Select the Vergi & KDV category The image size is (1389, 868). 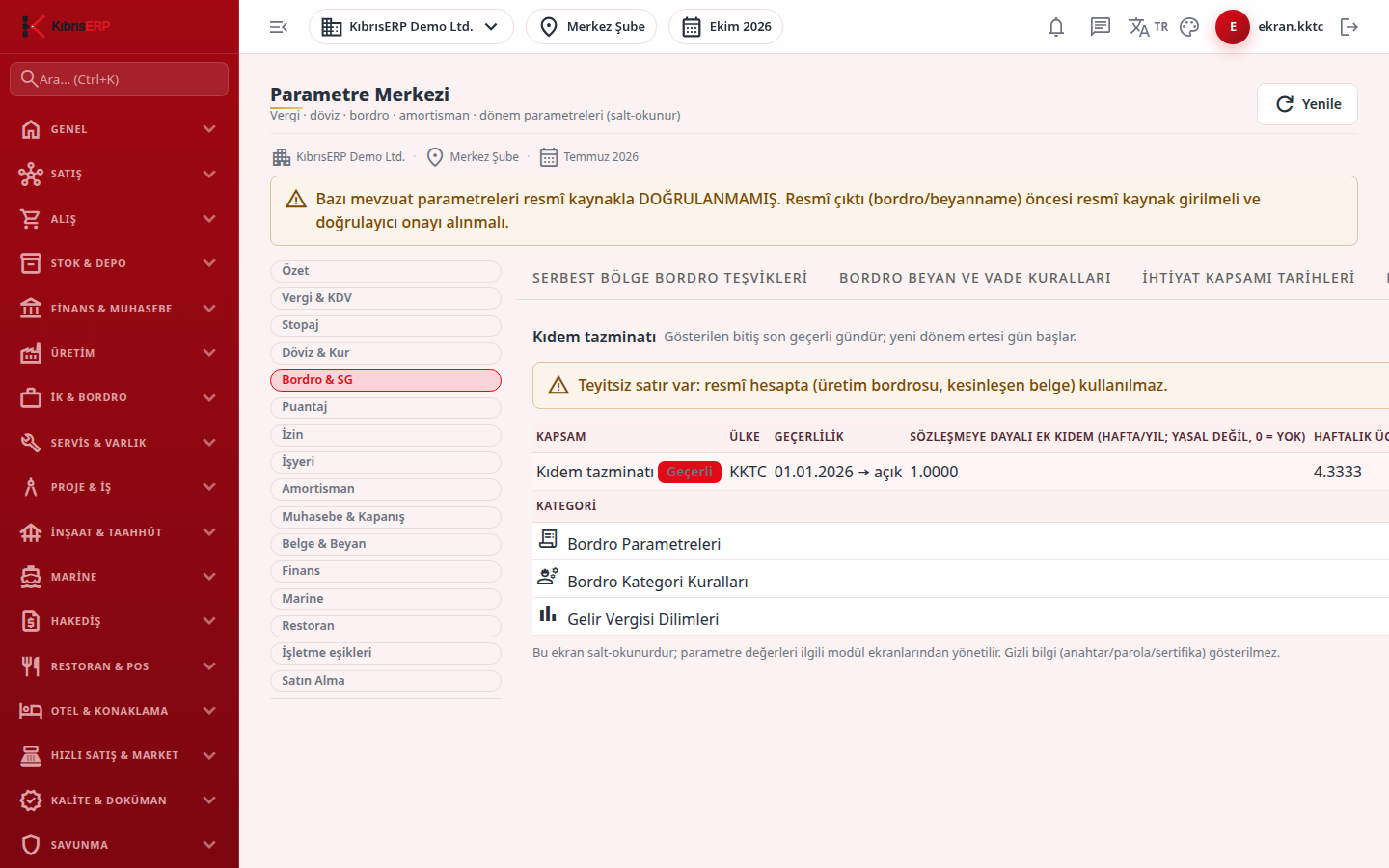point(386,298)
